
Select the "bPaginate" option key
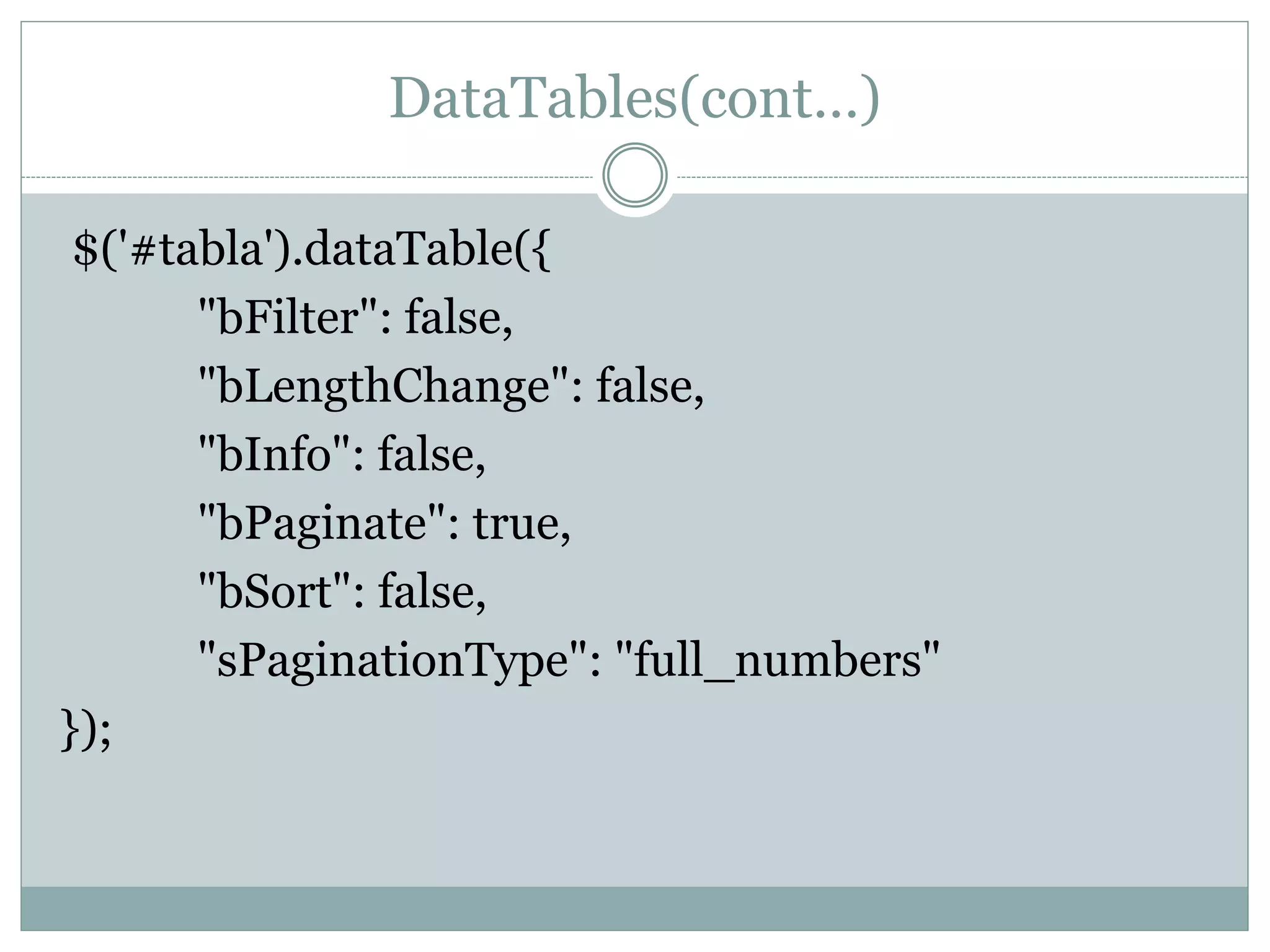(x=322, y=524)
